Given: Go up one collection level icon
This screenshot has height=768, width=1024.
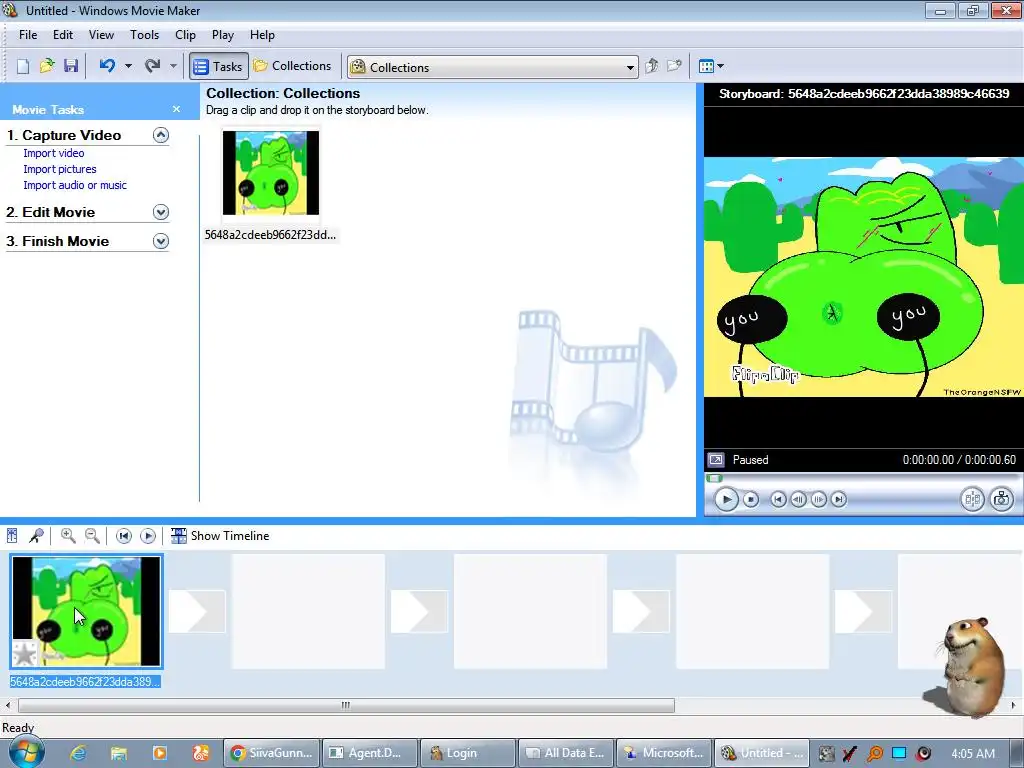Looking at the screenshot, I should pos(652,66).
